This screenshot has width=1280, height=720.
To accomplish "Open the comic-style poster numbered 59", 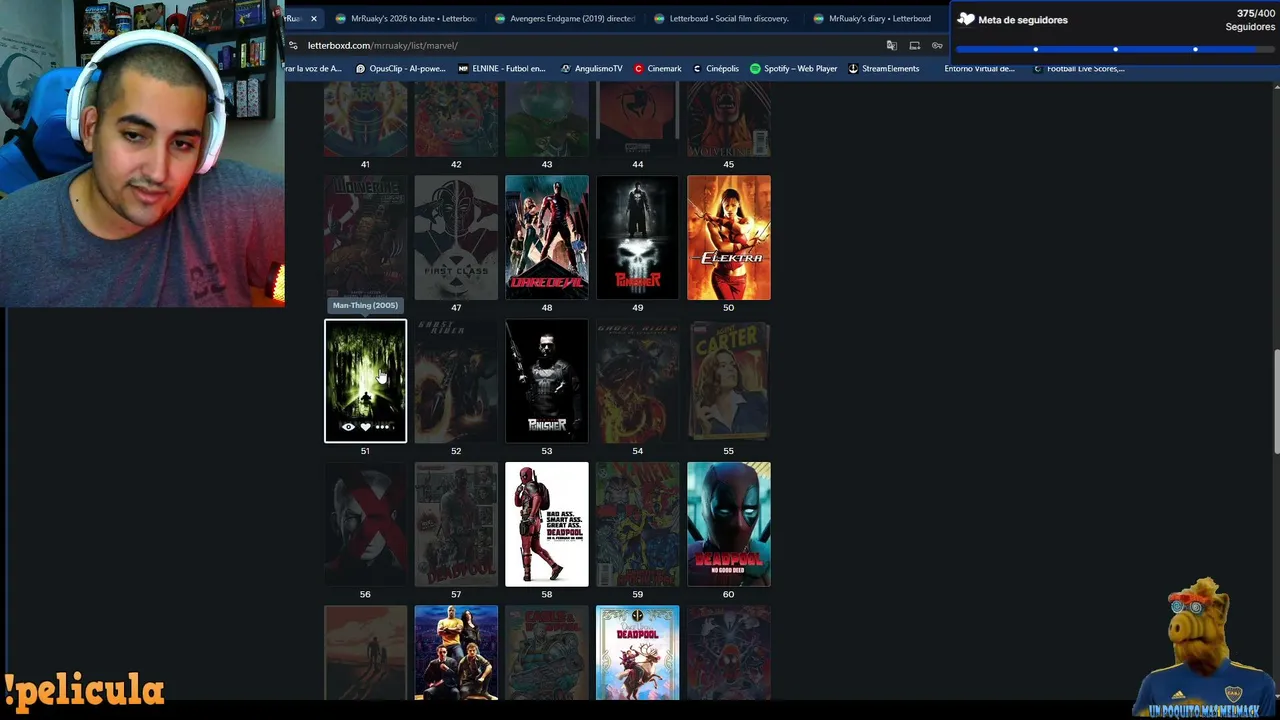I will pos(638,524).
